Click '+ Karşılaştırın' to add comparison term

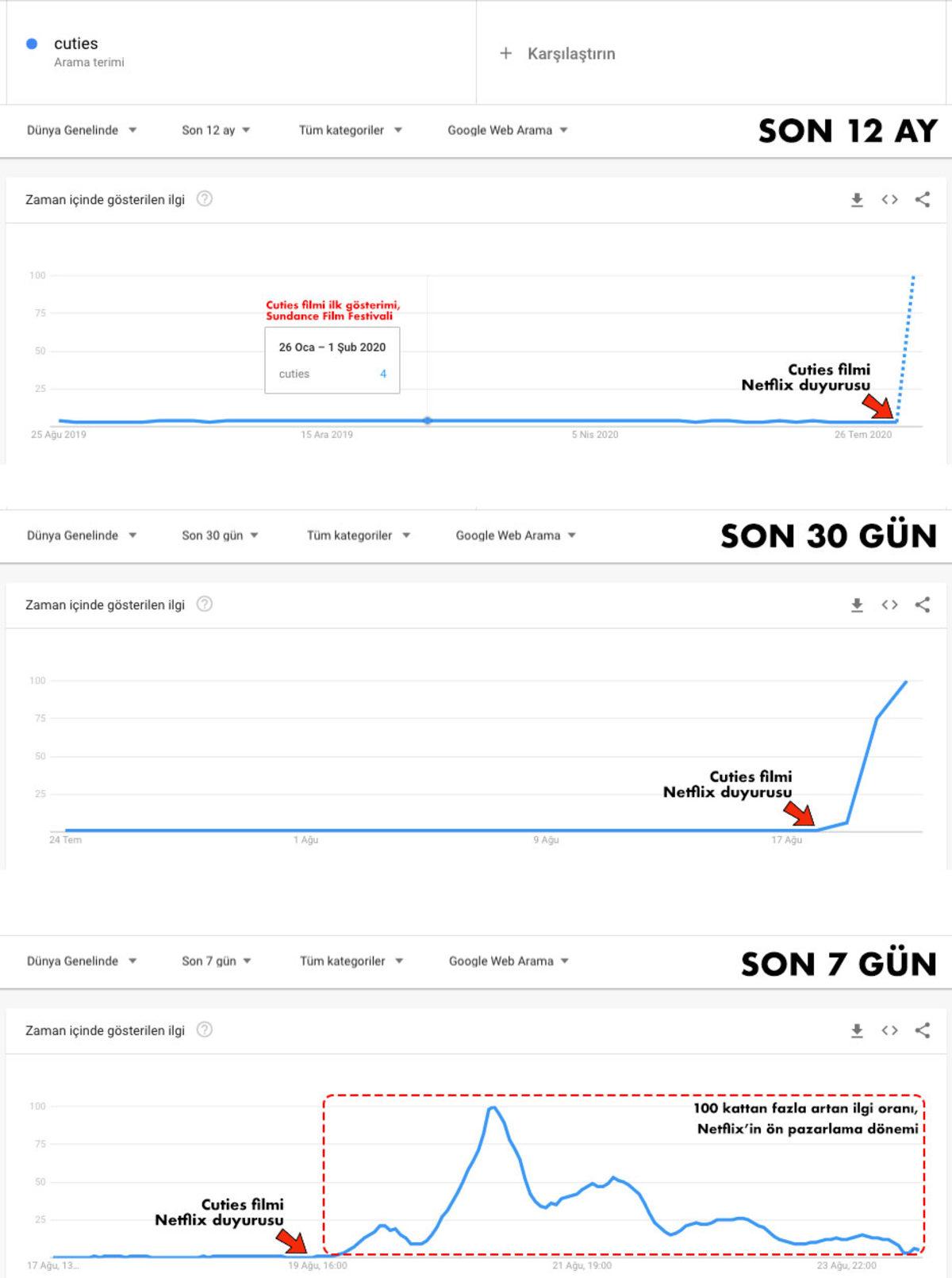557,54
